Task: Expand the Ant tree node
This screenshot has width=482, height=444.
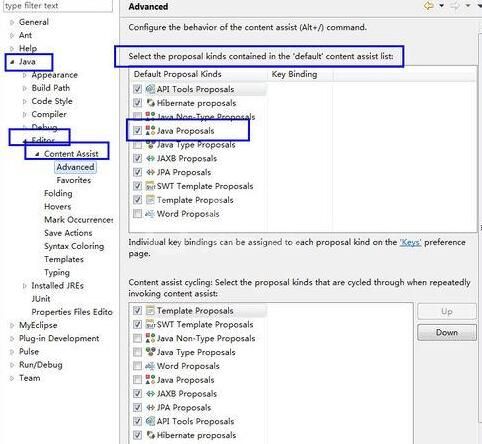Action: (x=12, y=35)
